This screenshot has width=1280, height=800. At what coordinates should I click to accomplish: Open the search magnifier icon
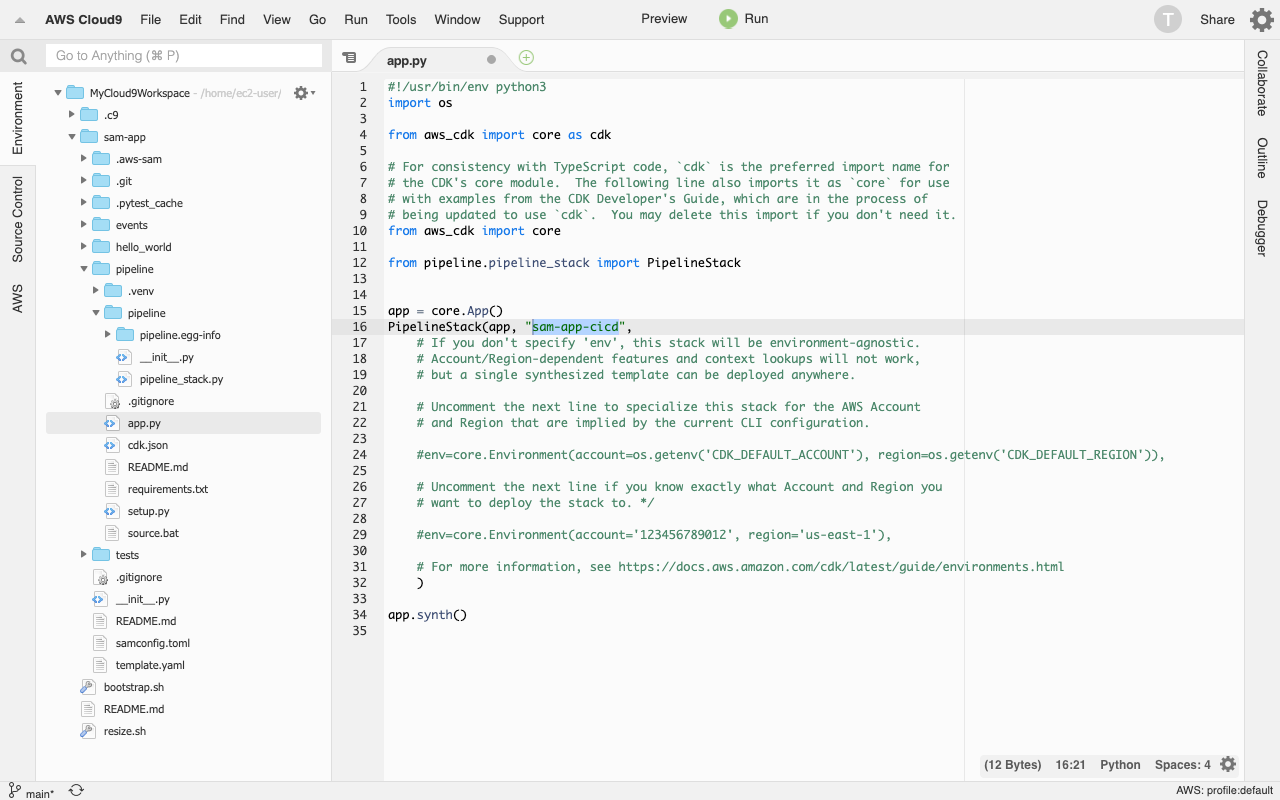tap(18, 56)
